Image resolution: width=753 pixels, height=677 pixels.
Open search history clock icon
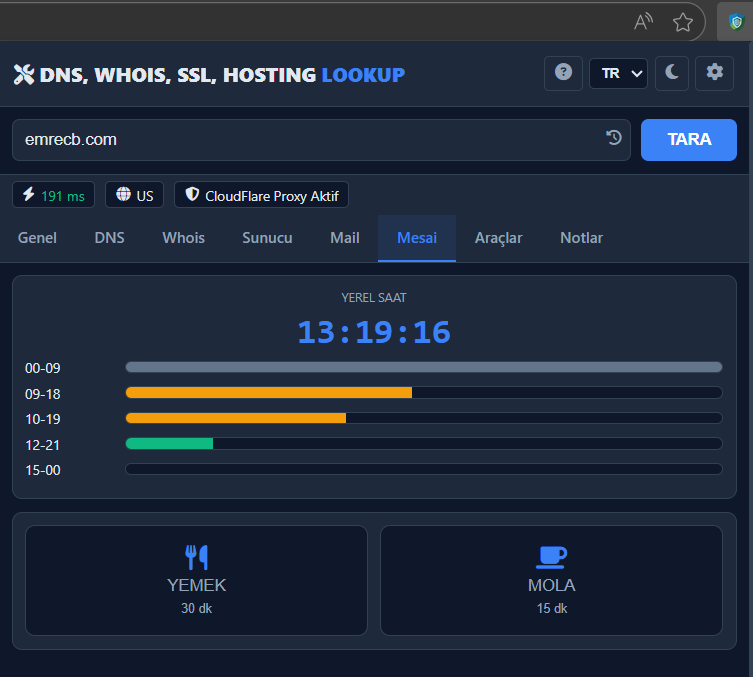coord(614,139)
